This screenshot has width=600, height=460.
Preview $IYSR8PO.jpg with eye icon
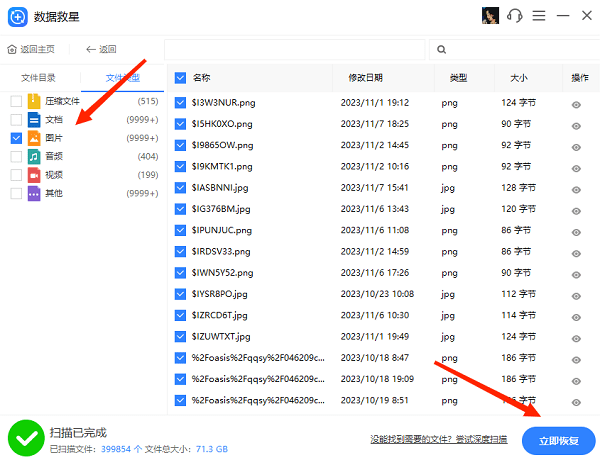(576, 296)
